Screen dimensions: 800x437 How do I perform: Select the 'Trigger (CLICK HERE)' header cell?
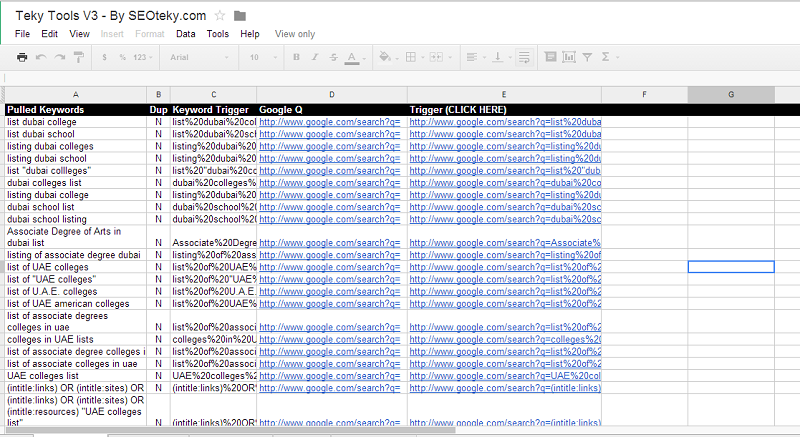[x=505, y=110]
